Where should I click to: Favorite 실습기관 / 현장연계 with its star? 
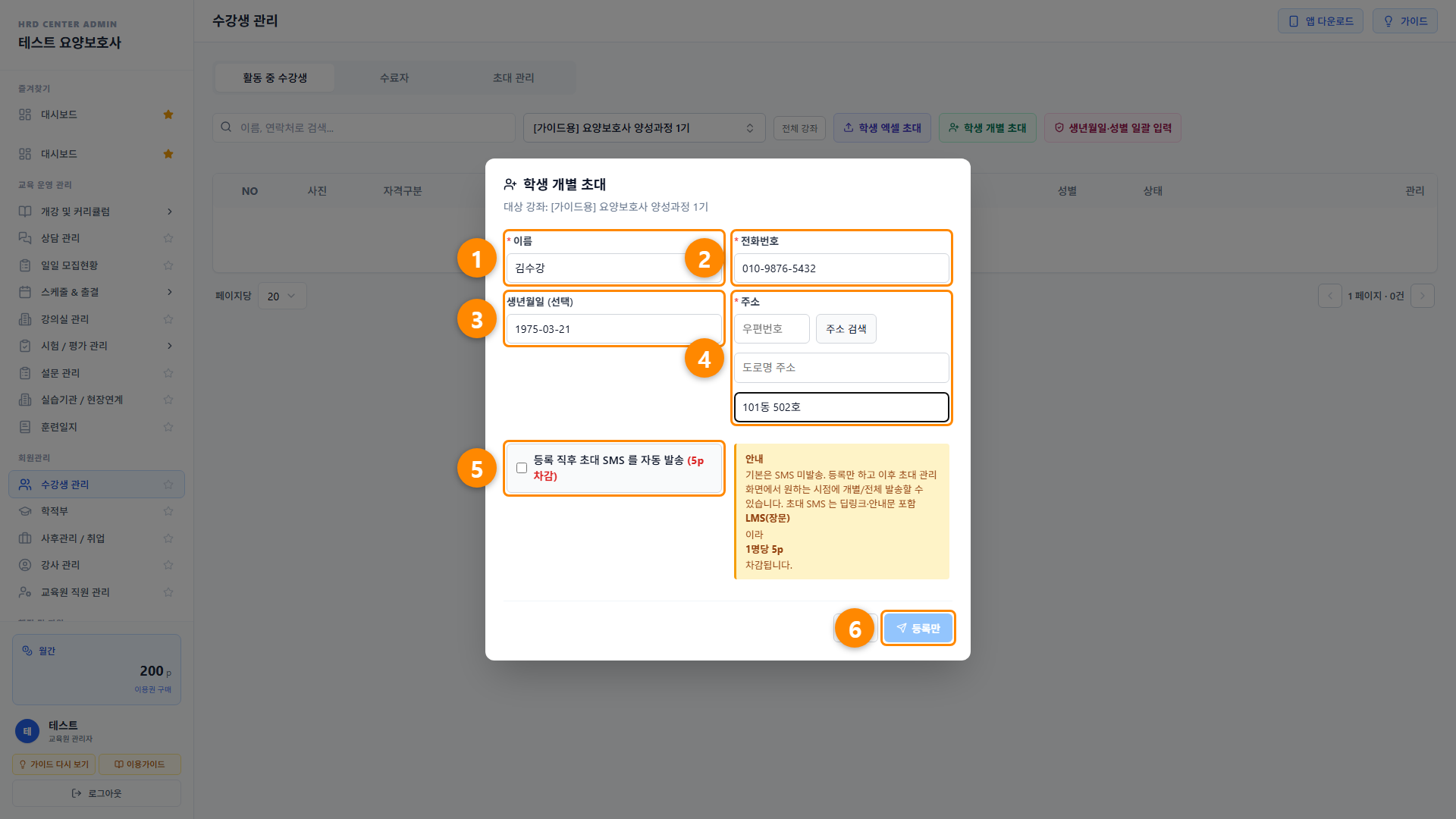point(168,400)
